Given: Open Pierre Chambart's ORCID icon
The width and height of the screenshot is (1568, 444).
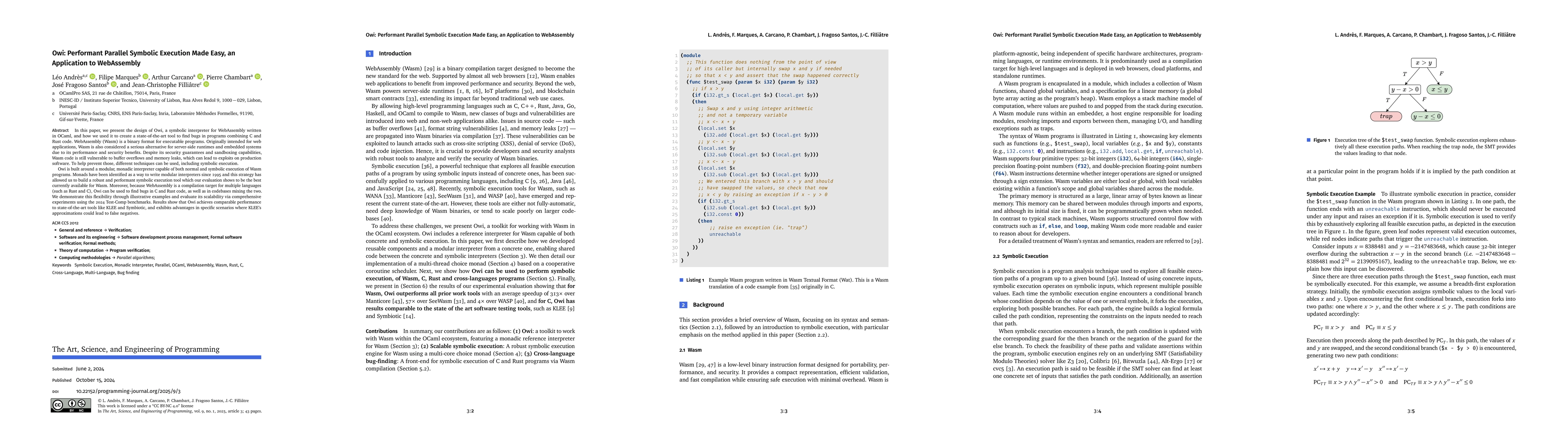Looking at the screenshot, I should pos(257,77).
